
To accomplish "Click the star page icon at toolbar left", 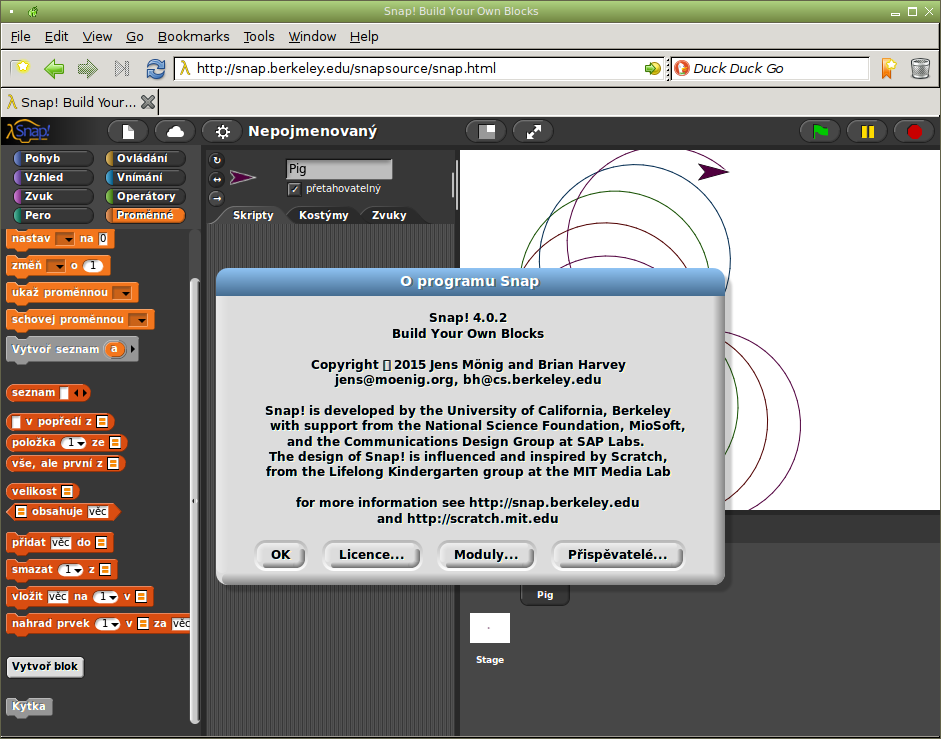I will click(20, 68).
